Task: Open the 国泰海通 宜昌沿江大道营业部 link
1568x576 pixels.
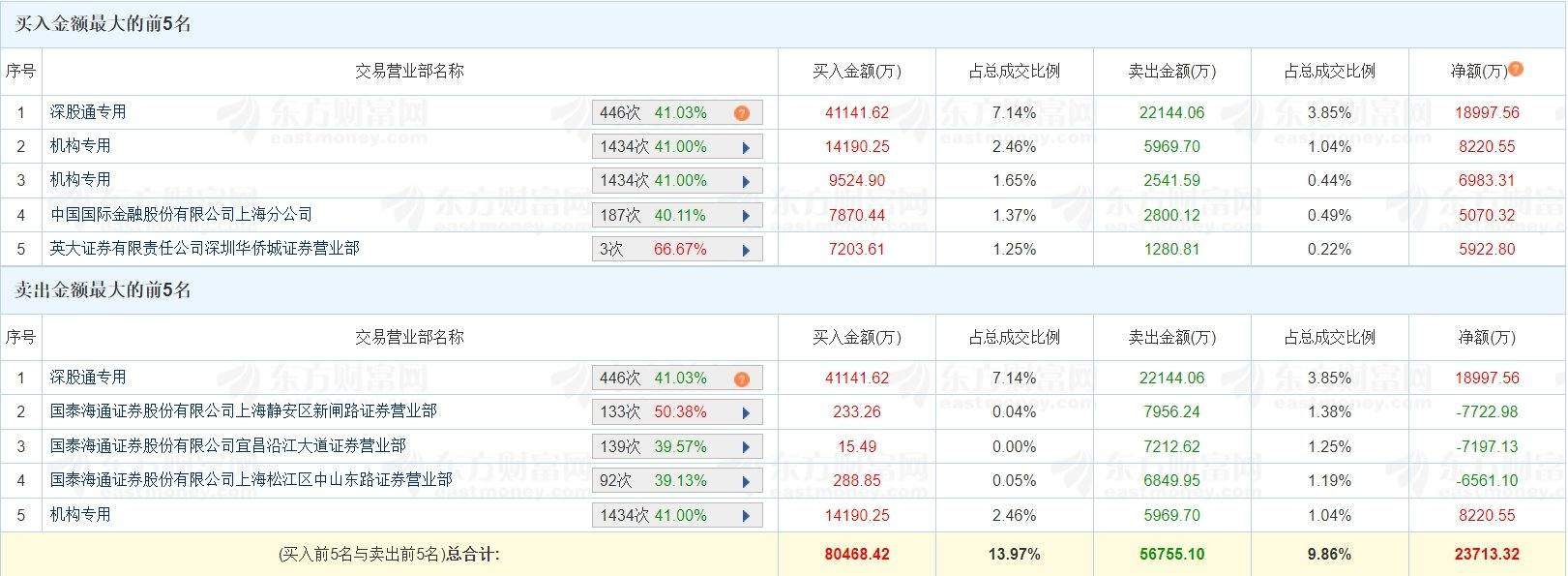Action: [227, 445]
